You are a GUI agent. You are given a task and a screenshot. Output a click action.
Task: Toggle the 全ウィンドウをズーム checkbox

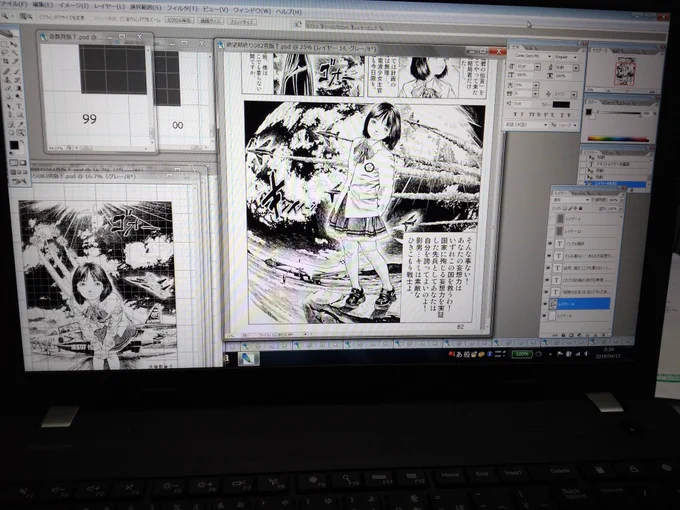coord(122,19)
